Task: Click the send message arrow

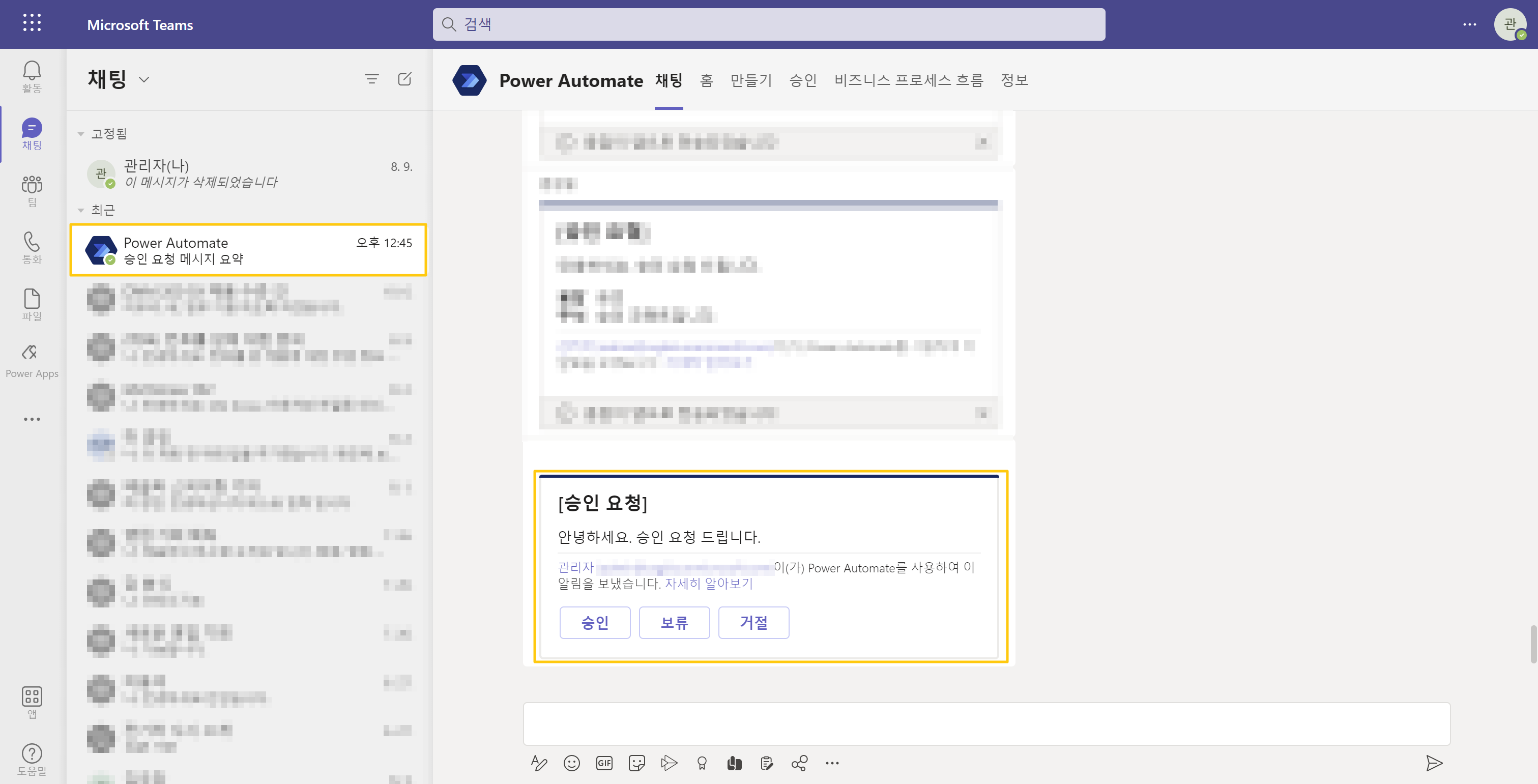Action: [1434, 763]
